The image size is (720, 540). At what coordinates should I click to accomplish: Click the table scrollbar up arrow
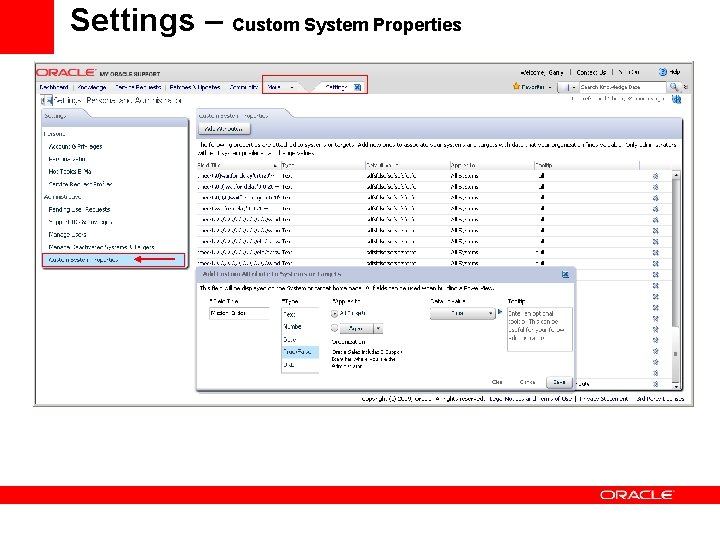(x=675, y=175)
